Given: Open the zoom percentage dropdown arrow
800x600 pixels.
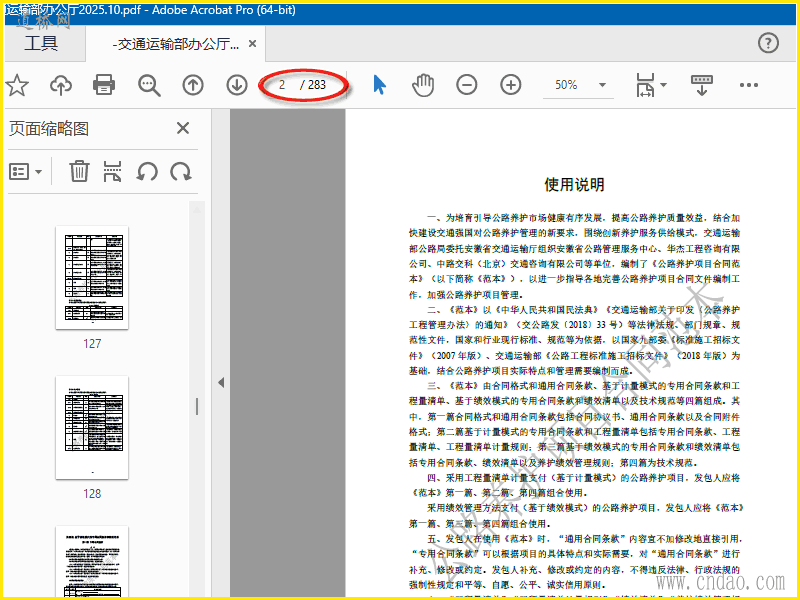Looking at the screenshot, I should click(603, 85).
